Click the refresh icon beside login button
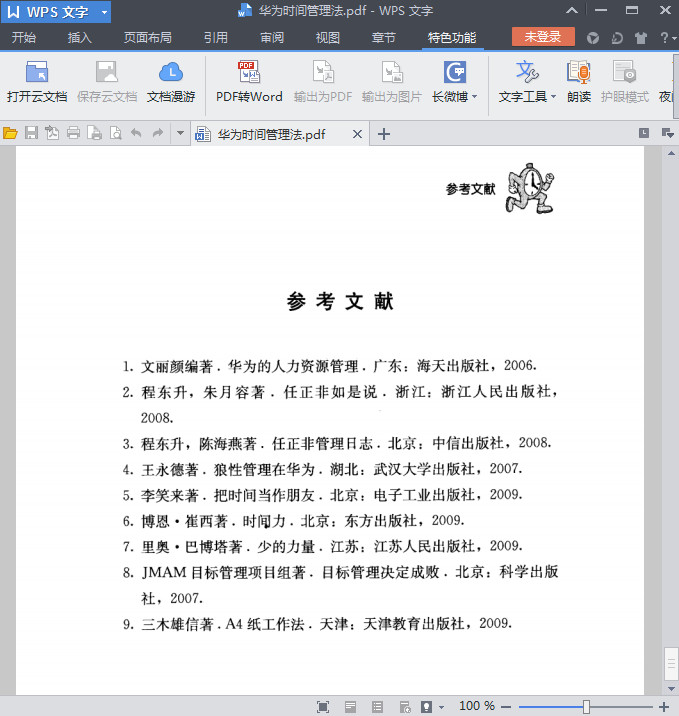The height and width of the screenshot is (716, 679). coord(617,37)
